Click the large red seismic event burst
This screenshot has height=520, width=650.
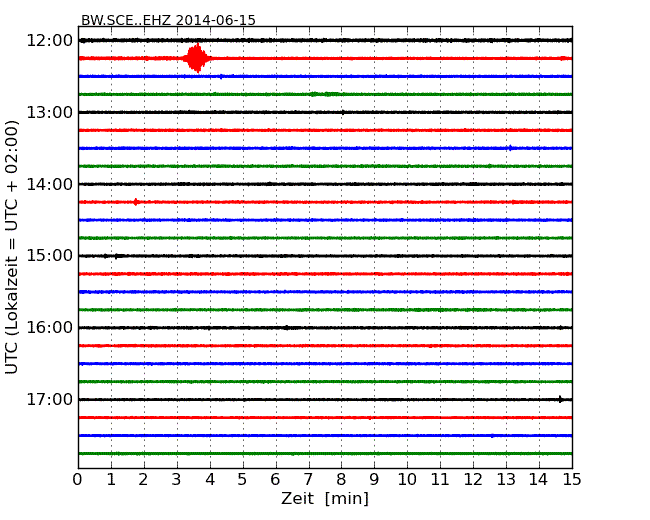click(x=196, y=58)
